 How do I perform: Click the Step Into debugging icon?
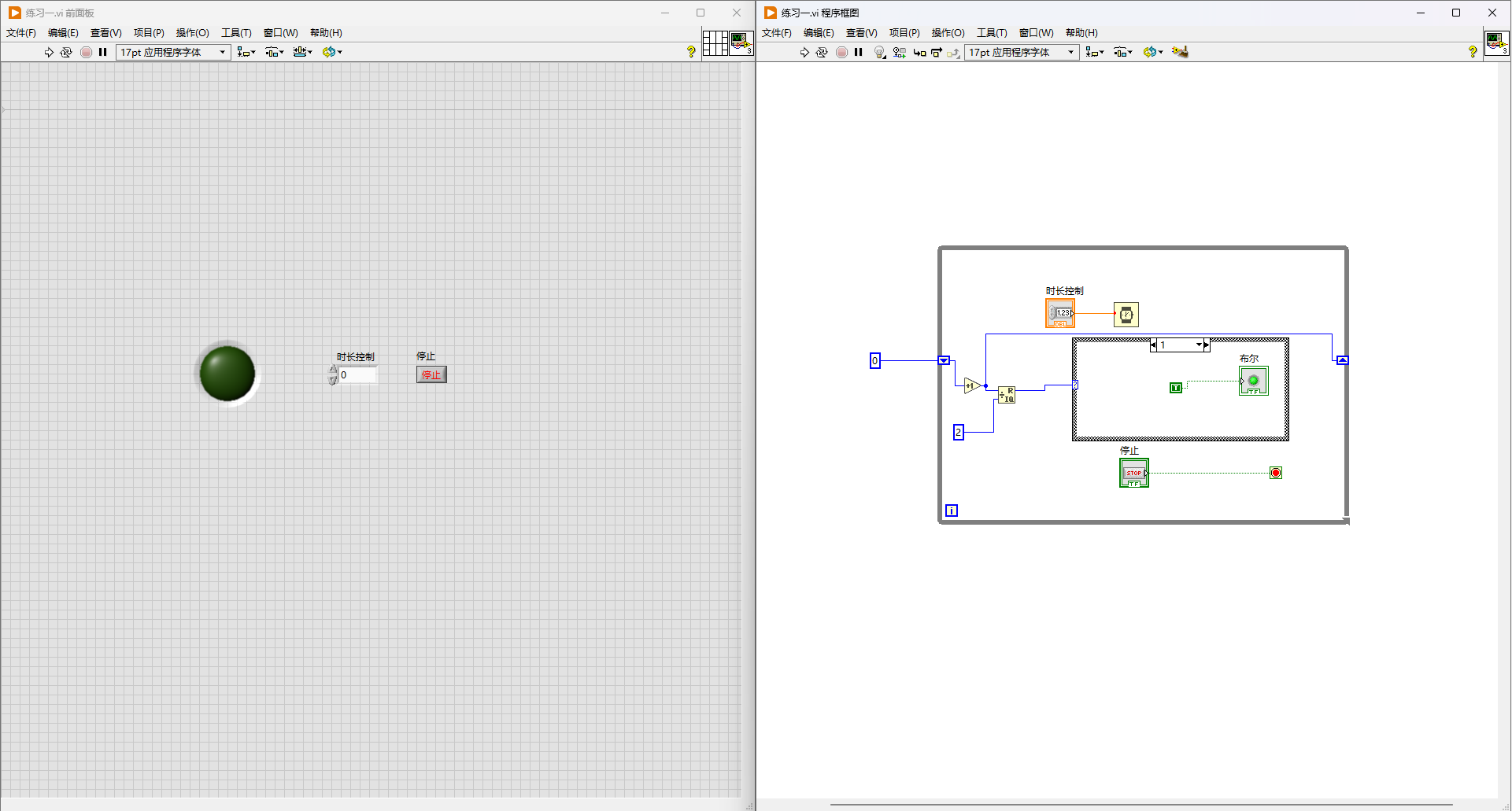click(919, 52)
